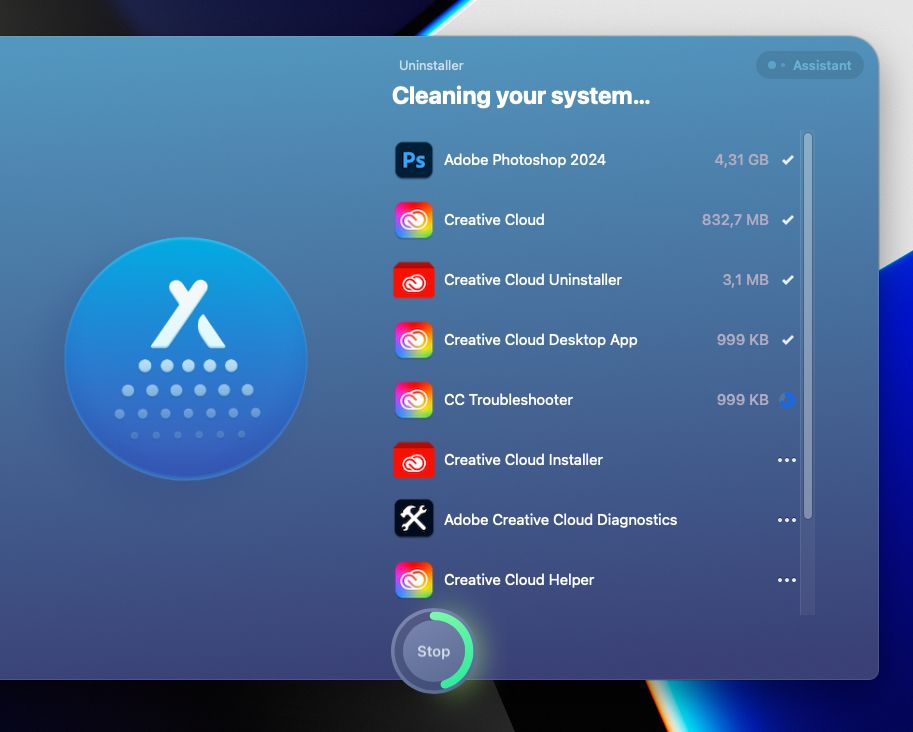Click the checkmark next to Adobe Photoshop 2024
The image size is (913, 732).
(x=787, y=160)
